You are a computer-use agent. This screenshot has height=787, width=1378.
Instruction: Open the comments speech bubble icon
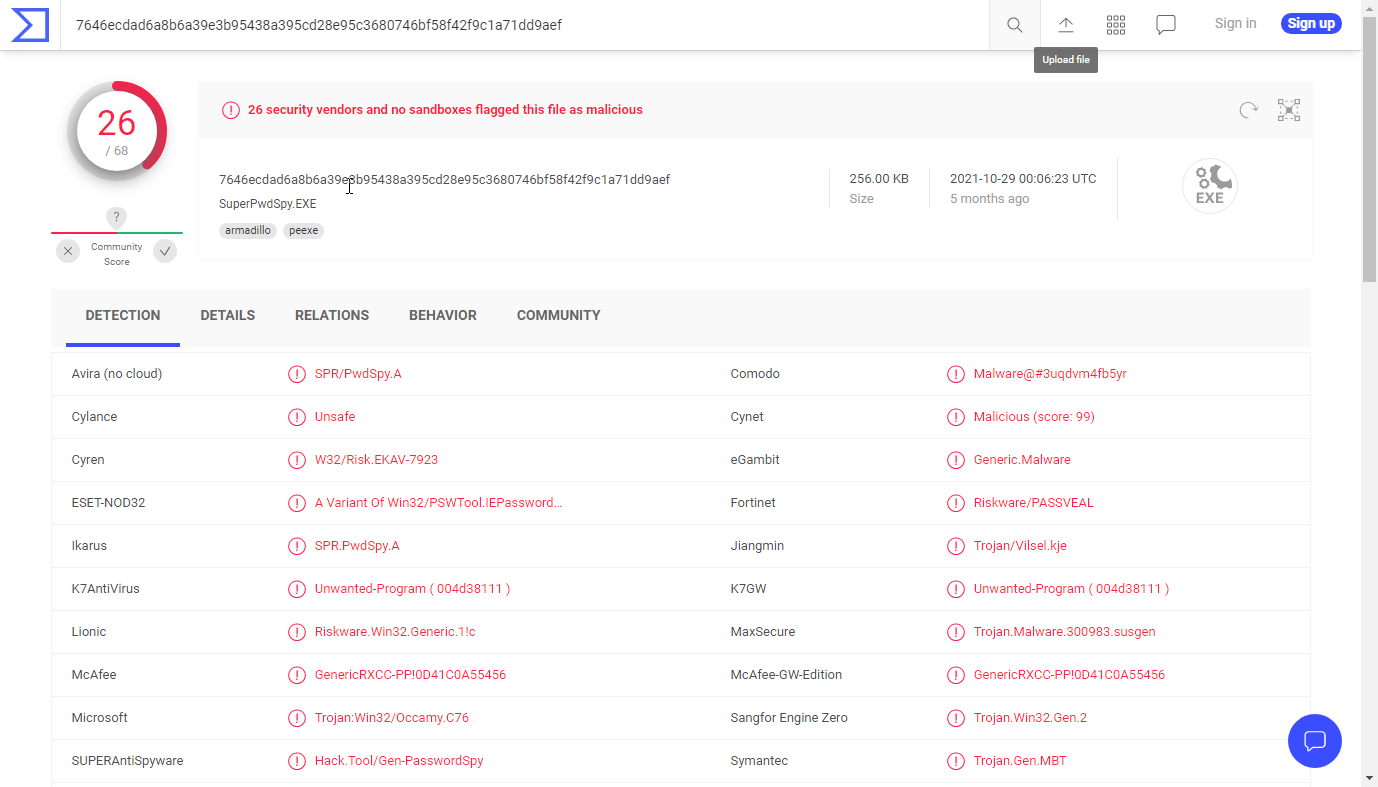pos(1166,24)
